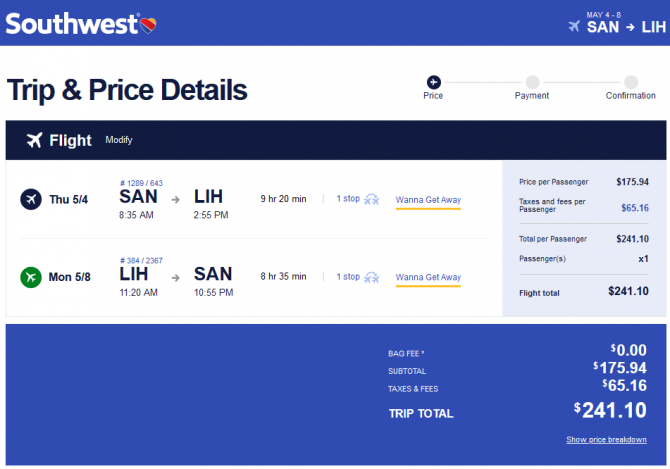Open the Wanna Get Away fare link for Thu 5/4

(428, 200)
